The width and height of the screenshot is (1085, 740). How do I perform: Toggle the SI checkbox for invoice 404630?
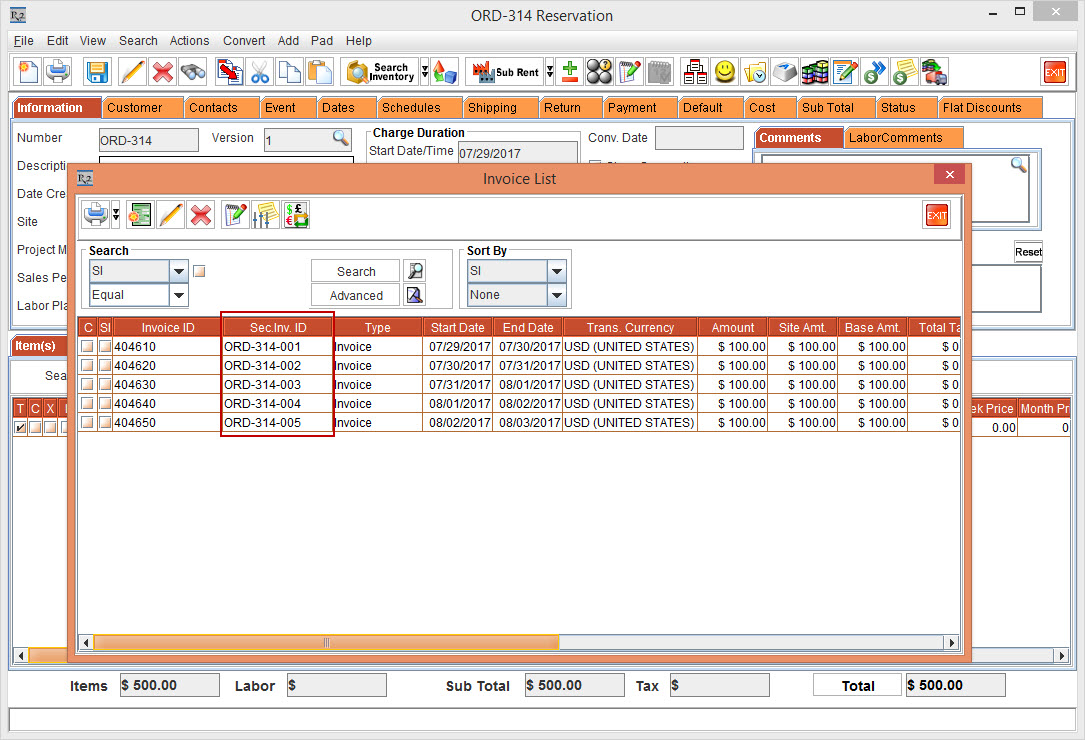click(105, 385)
